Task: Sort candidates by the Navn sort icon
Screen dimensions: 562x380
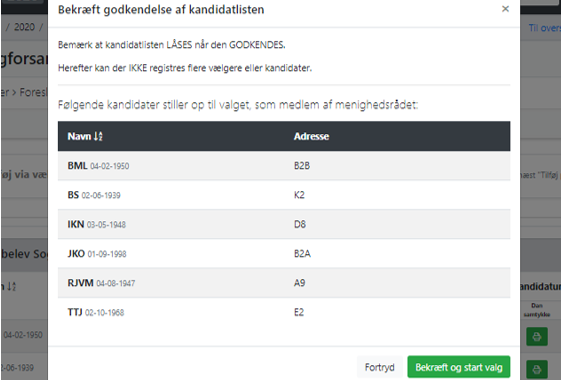Action: (98, 136)
